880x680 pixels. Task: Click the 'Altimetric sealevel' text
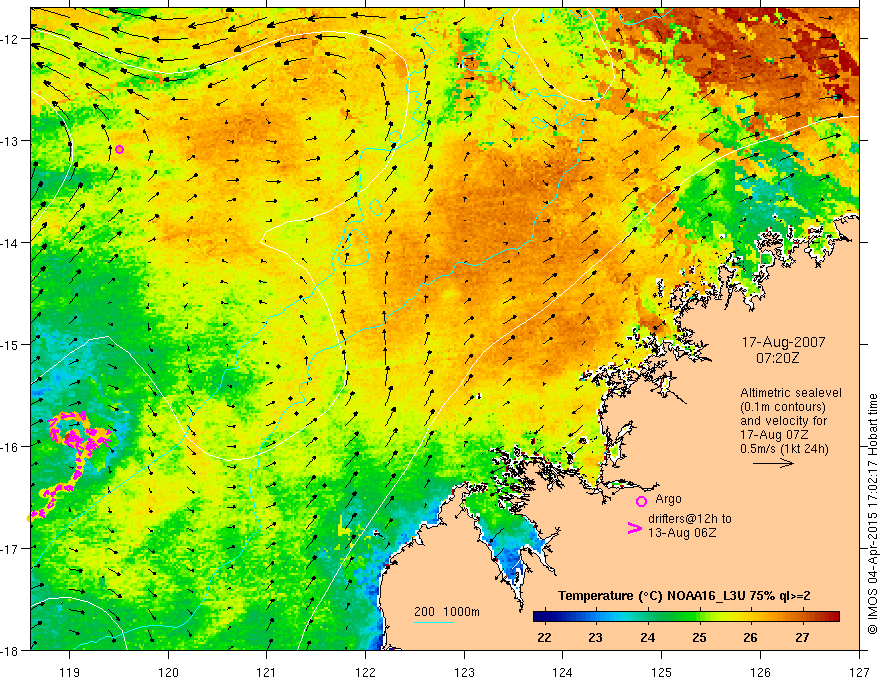click(791, 393)
